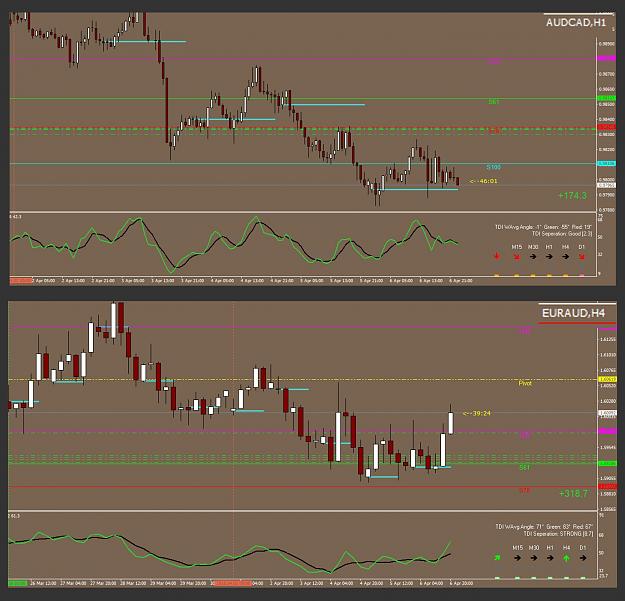Click the cyan S100 level label in AUDCAD
Viewport: 625px width, 601px height.
click(x=493, y=167)
